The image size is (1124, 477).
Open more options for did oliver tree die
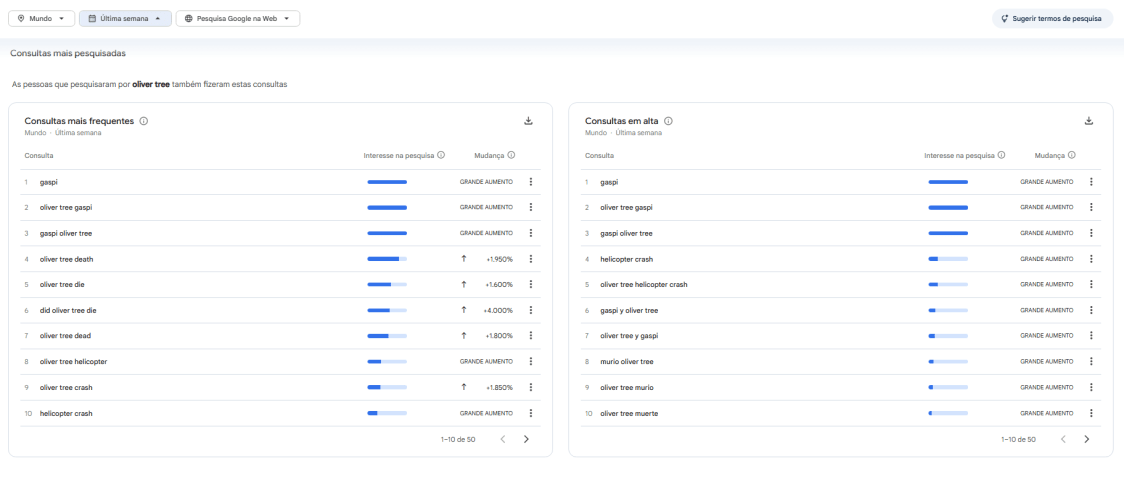[530, 311]
